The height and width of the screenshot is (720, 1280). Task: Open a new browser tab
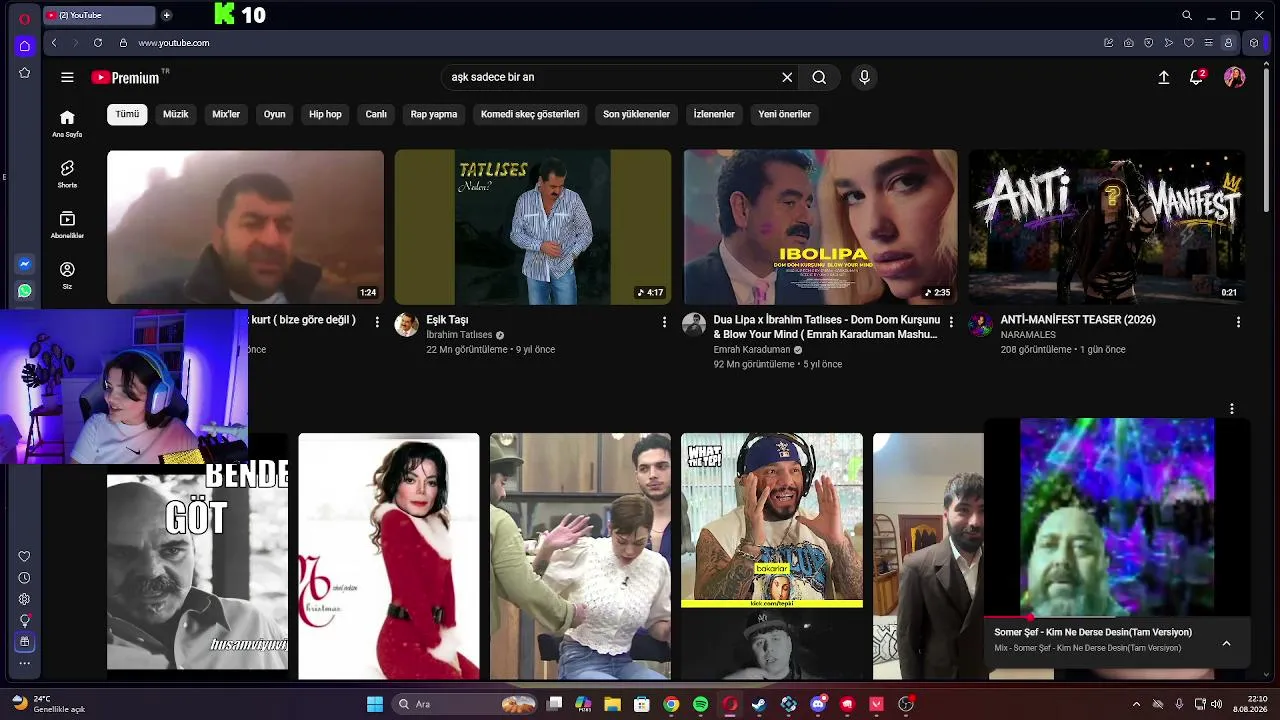[166, 15]
